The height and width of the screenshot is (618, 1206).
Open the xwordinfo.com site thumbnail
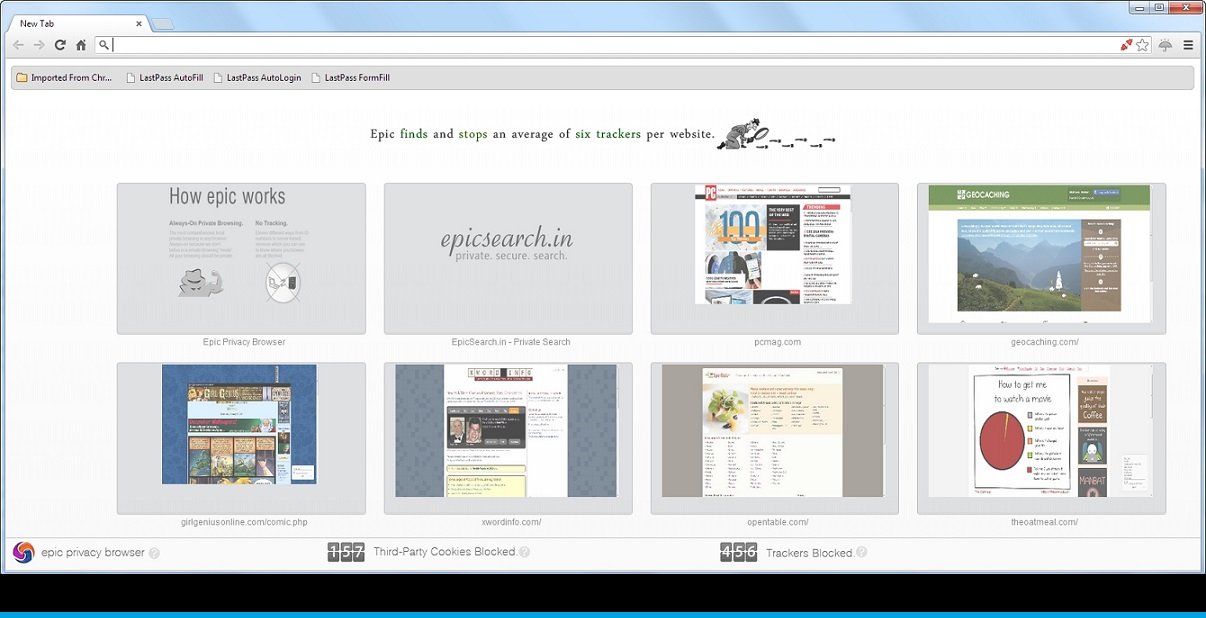pos(508,438)
